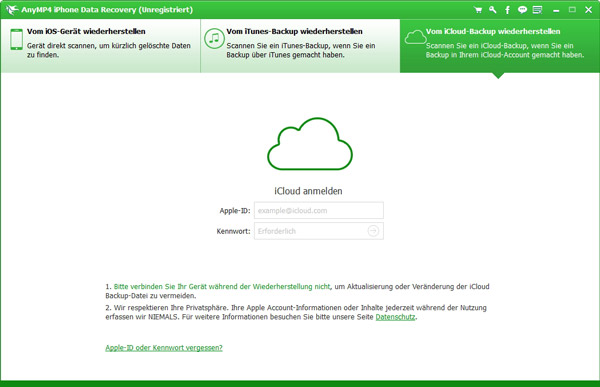Click the key register icon
The image size is (600, 387).
(492, 10)
